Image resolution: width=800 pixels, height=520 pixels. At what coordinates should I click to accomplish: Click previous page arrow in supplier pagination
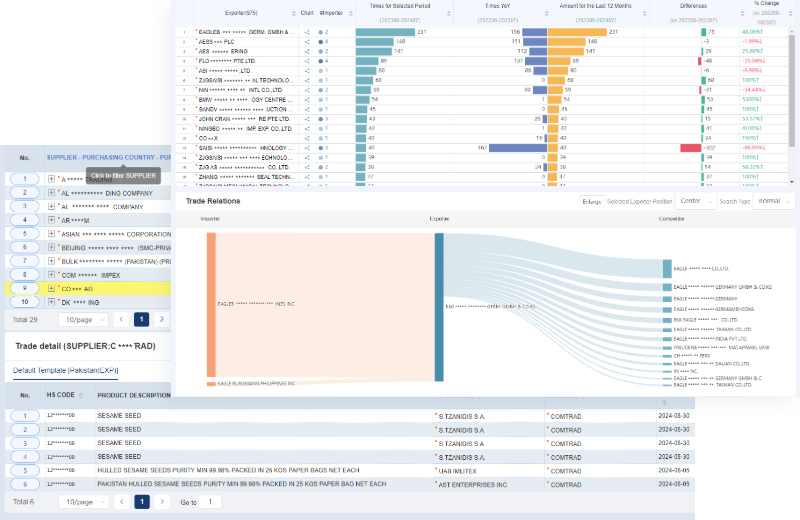pos(120,320)
